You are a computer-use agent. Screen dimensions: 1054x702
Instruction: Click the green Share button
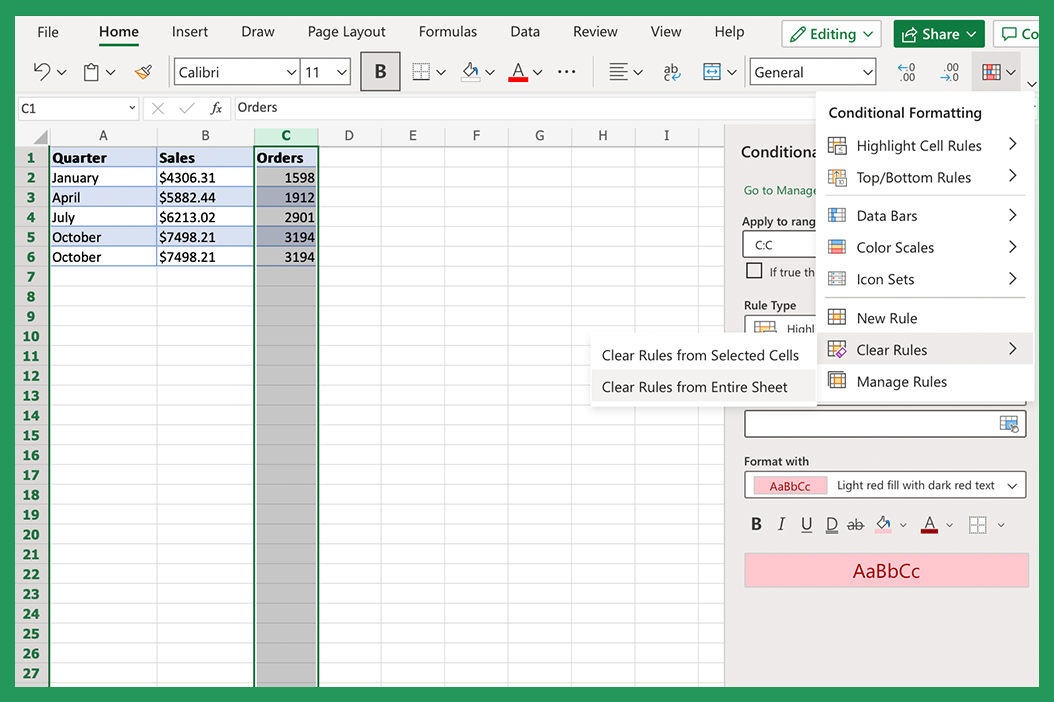tap(938, 34)
